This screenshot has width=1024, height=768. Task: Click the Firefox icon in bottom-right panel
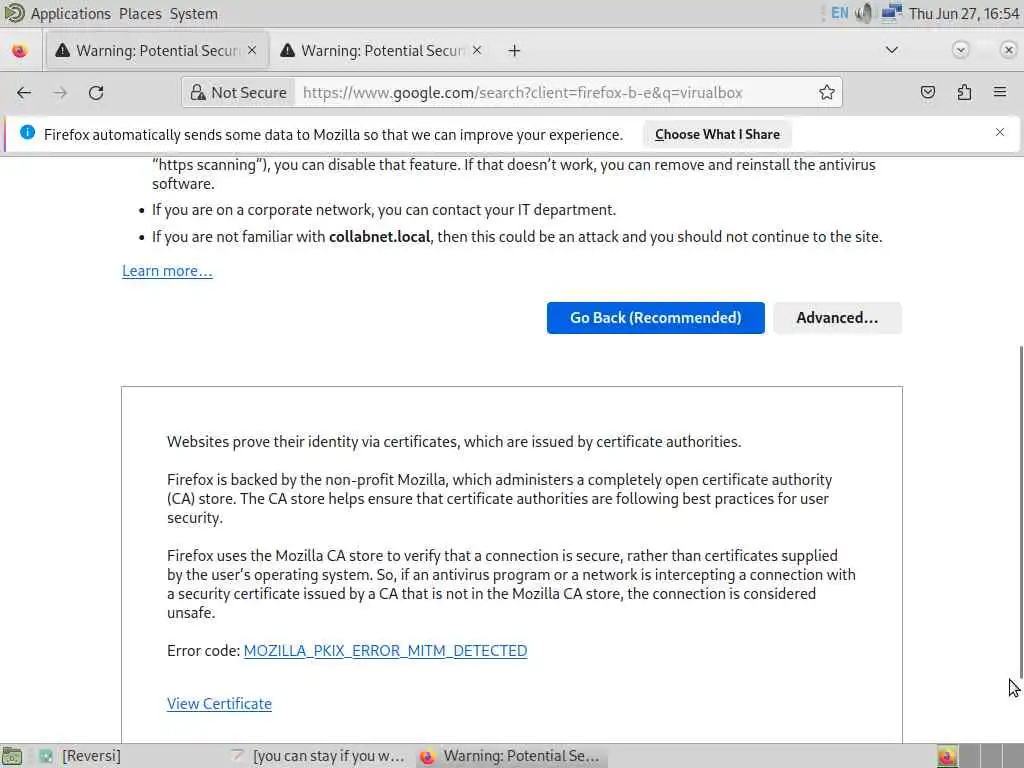point(947,756)
